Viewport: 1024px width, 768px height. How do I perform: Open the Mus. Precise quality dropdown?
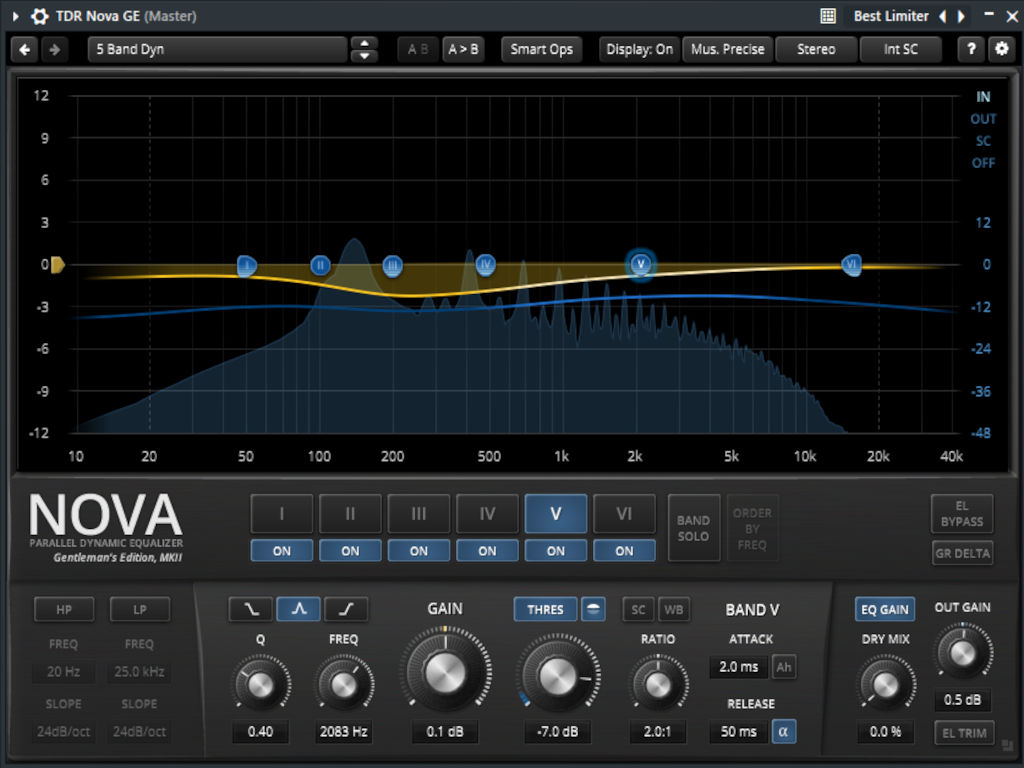coord(728,49)
